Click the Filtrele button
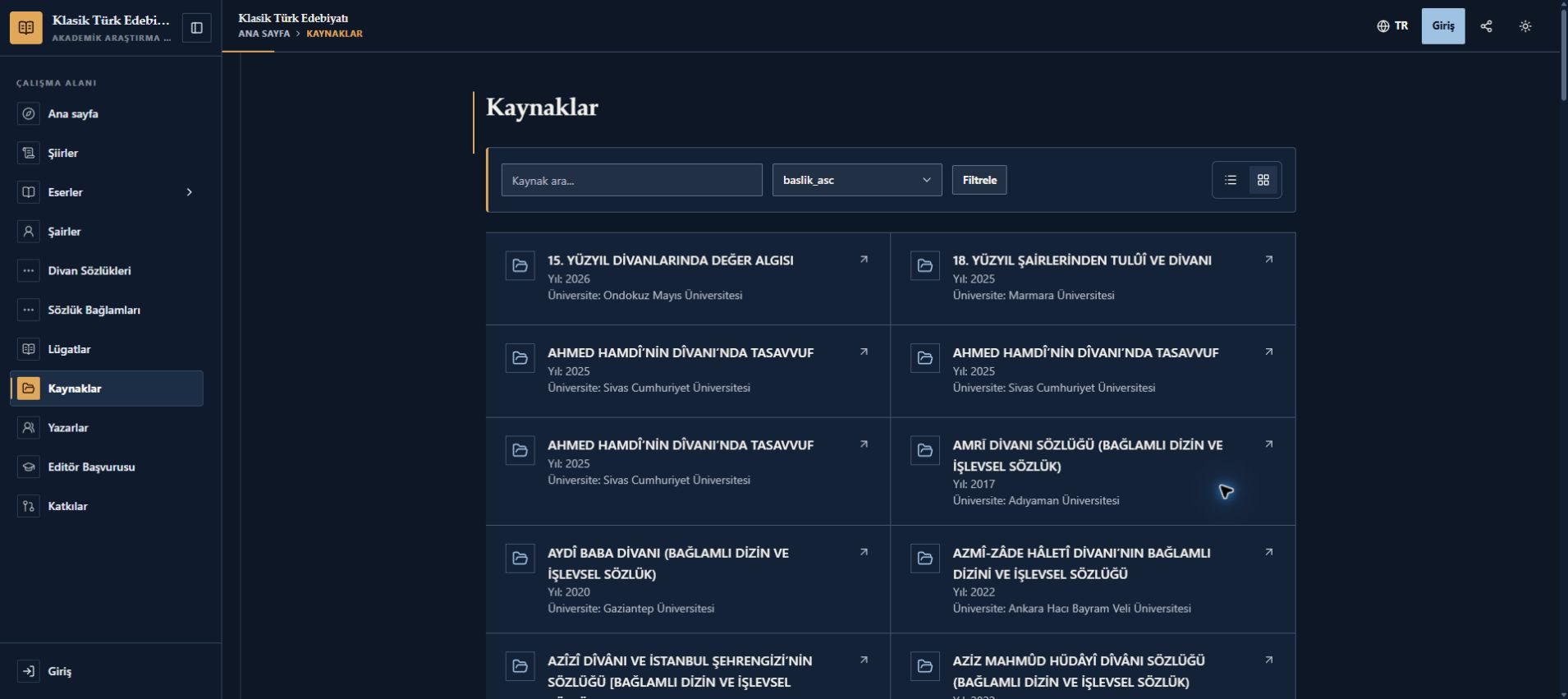The image size is (1568, 699). (979, 180)
